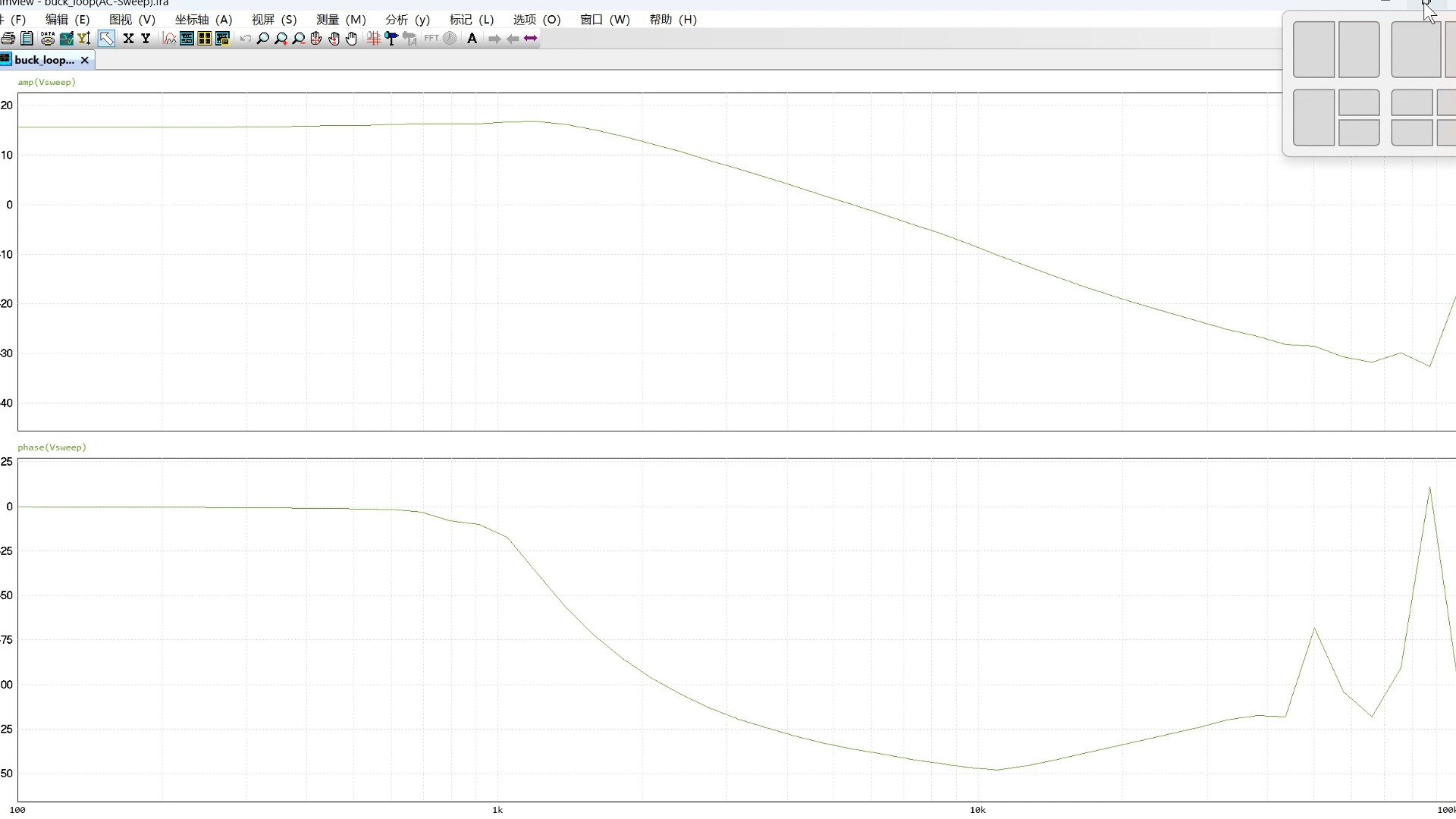The height and width of the screenshot is (819, 1456).
Task: Click the print icon in the toolbar
Action: (8, 39)
